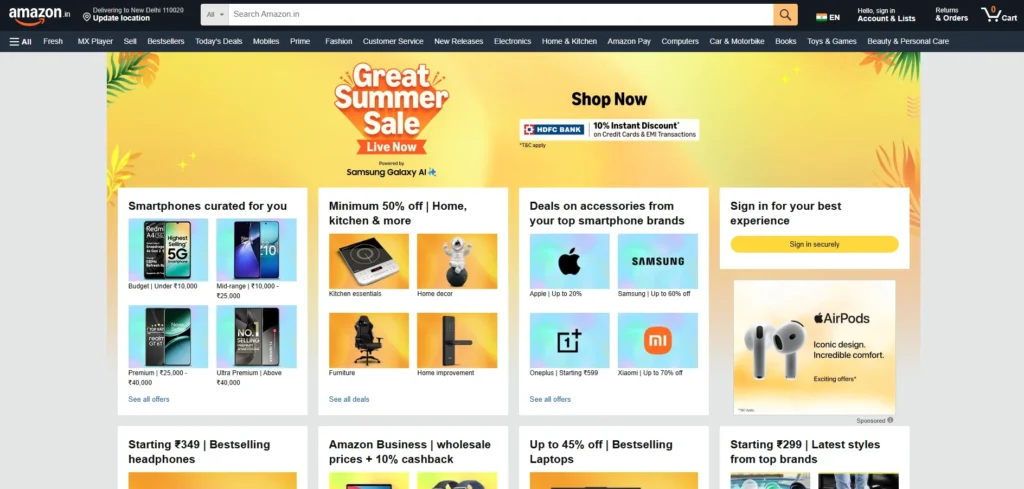Click the AirPods sponsored ad banner
1024x489 pixels.
(x=814, y=347)
